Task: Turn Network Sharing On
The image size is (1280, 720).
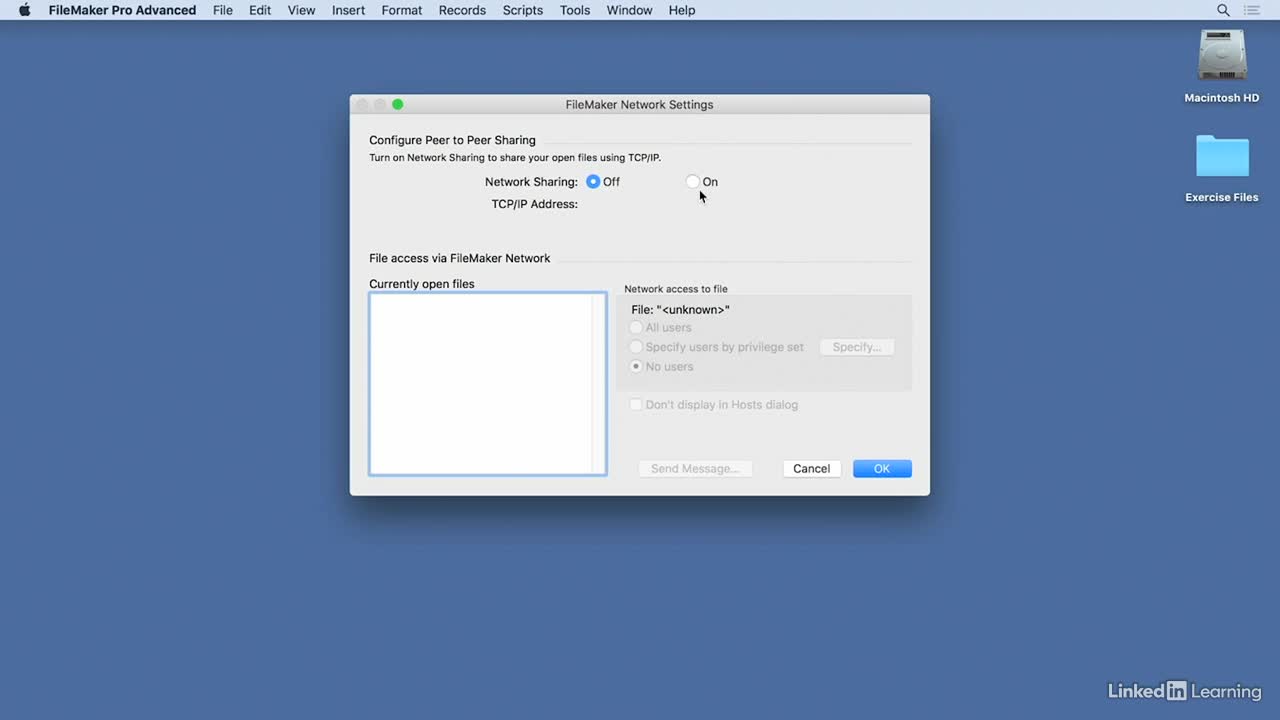Action: coord(692,182)
